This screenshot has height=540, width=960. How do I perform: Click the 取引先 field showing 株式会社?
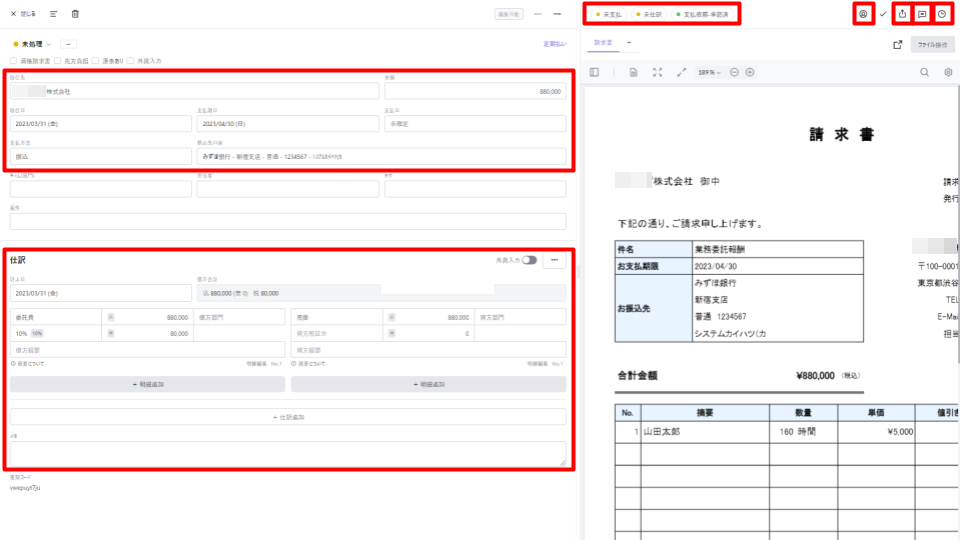pyautogui.click(x=194, y=91)
